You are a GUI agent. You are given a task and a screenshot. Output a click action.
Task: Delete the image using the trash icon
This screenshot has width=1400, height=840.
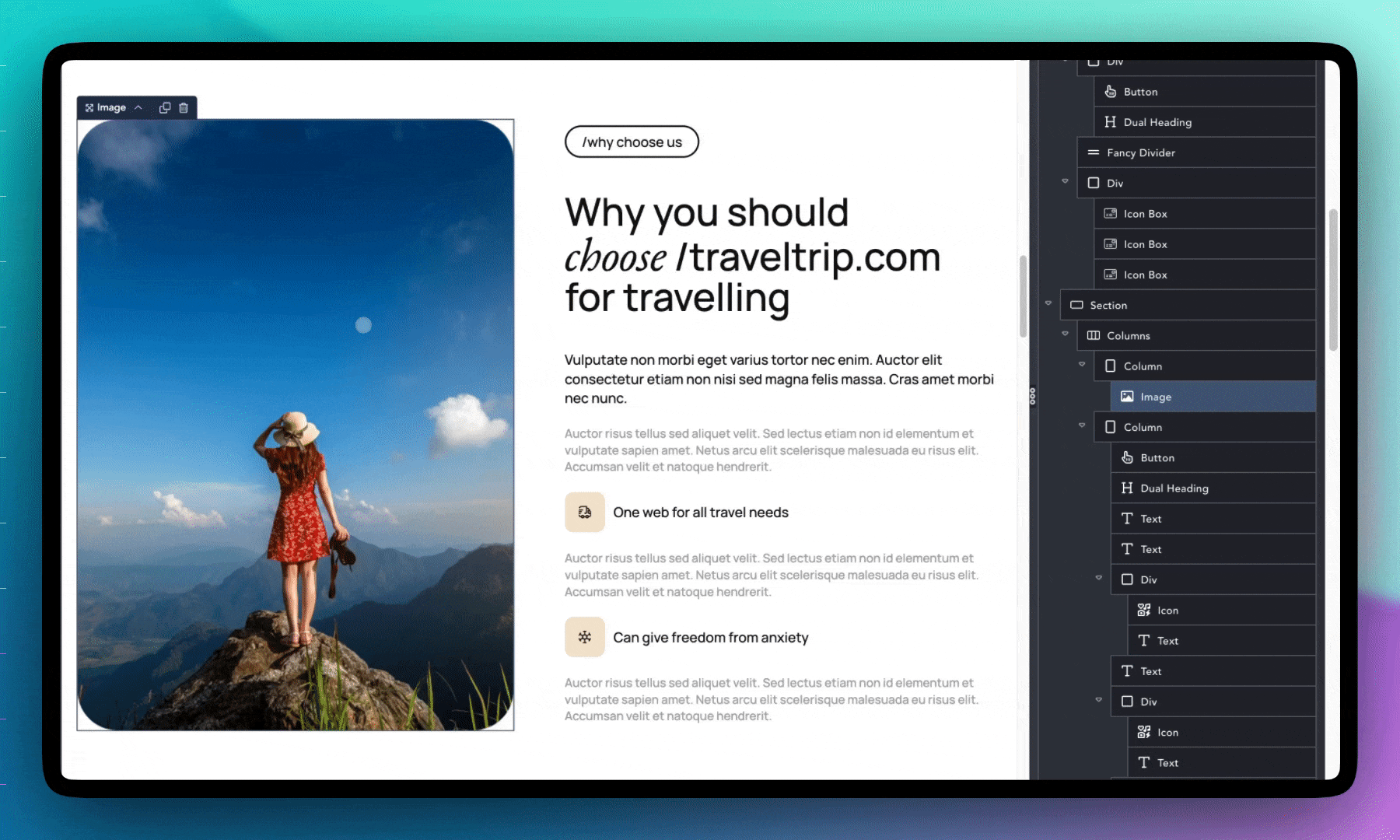184,108
